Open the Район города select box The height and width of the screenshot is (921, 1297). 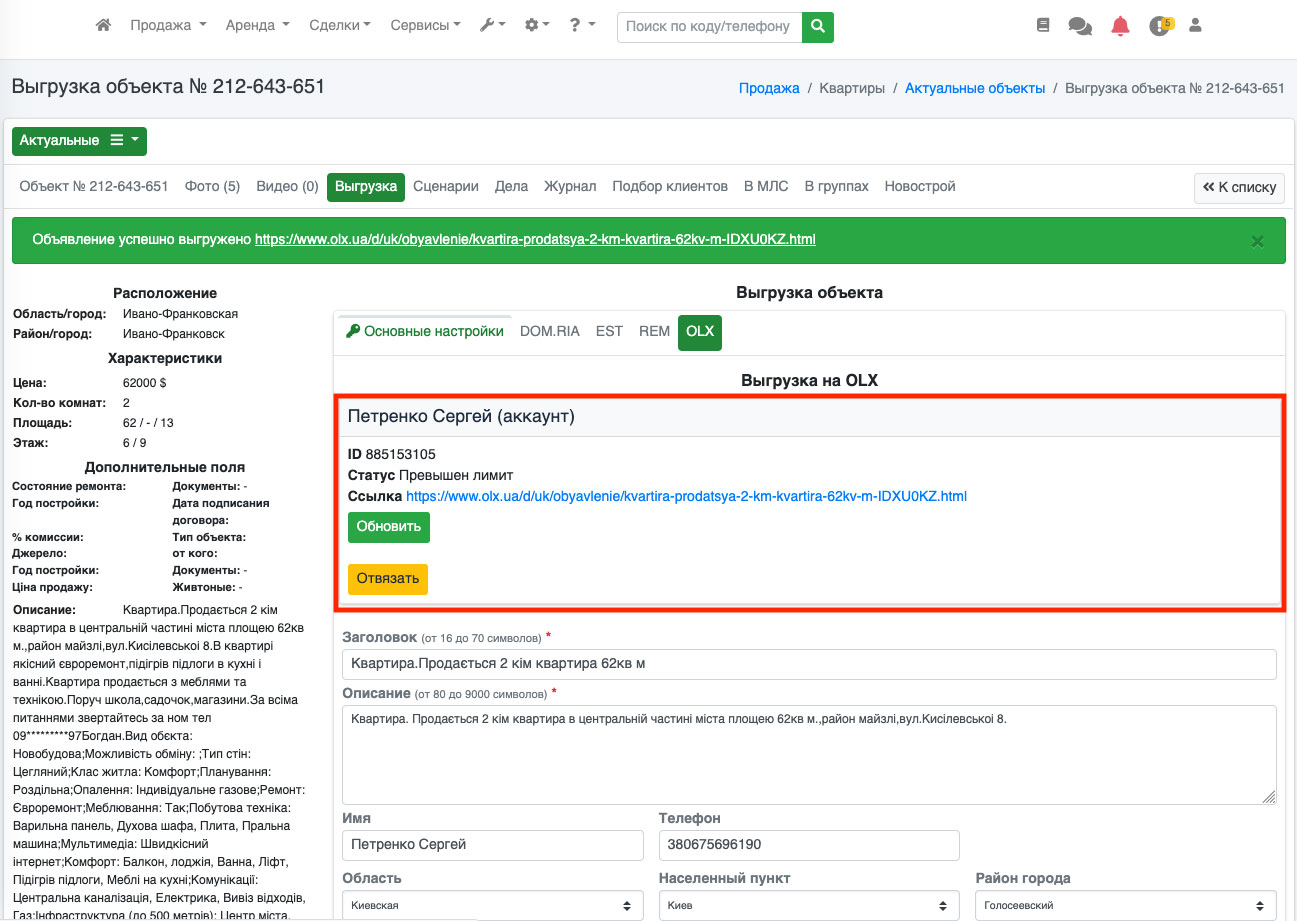1125,905
